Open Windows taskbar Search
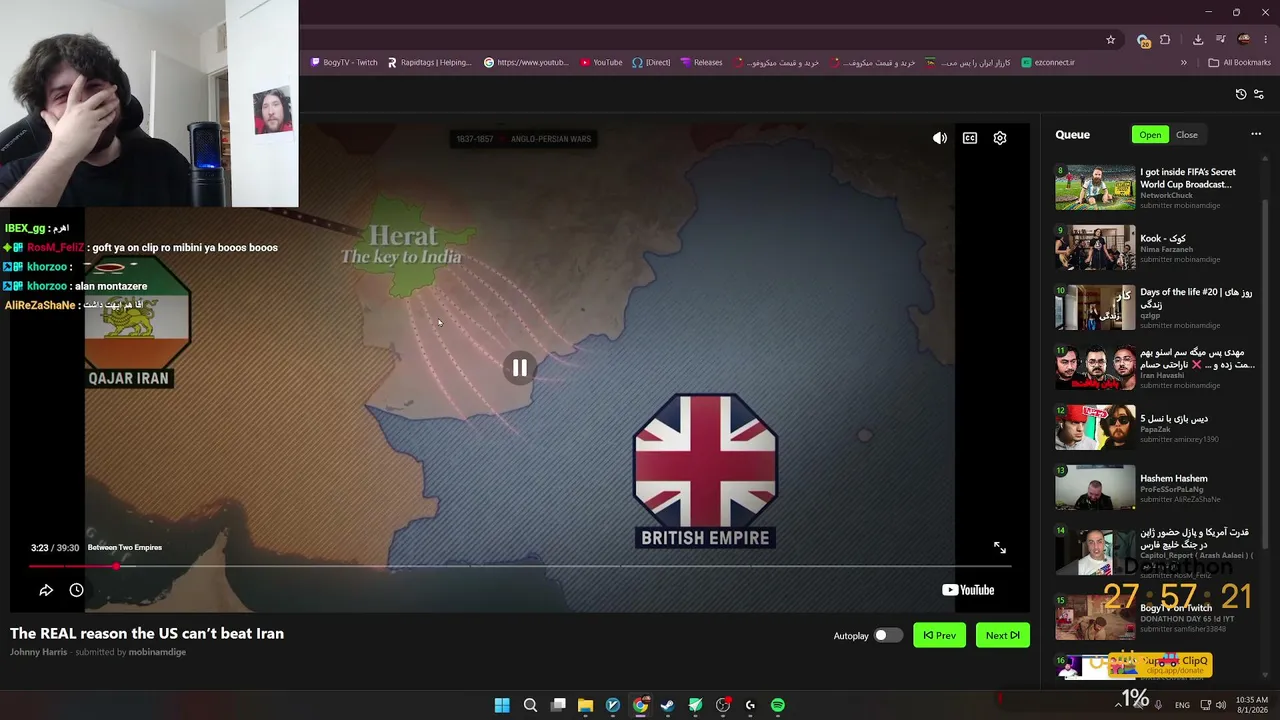The image size is (1280, 720). 530,705
